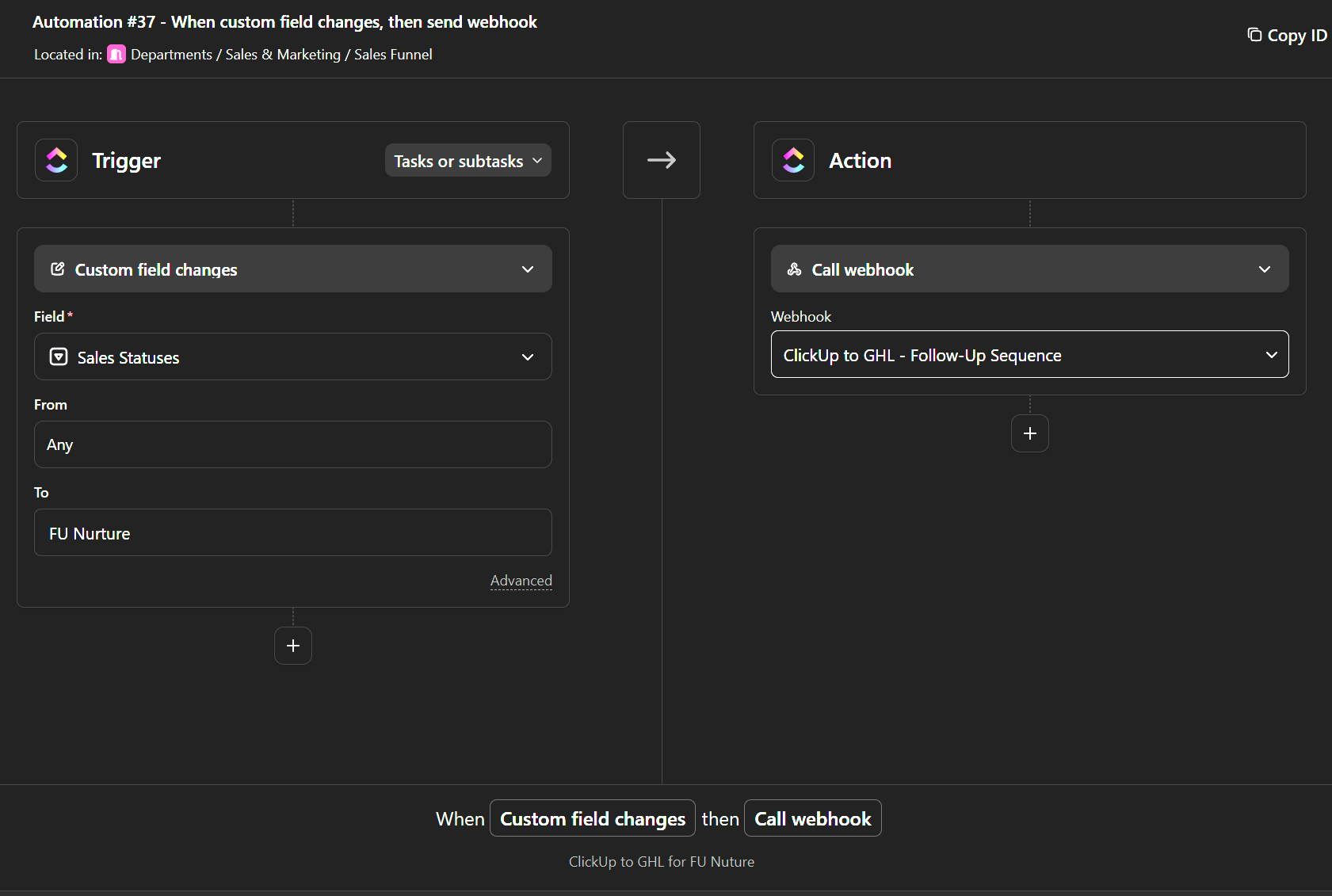The width and height of the screenshot is (1332, 896).
Task: Expand the Call webhook action dropdown
Action: point(1030,269)
